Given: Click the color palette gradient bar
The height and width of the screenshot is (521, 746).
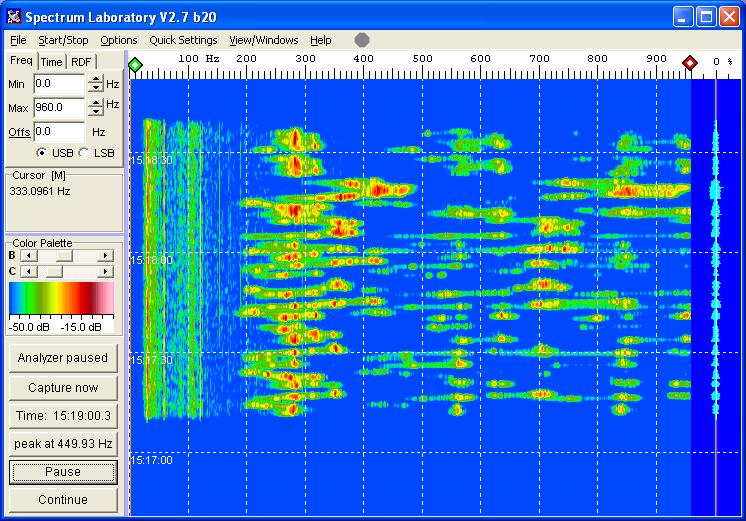Looking at the screenshot, I should [x=61, y=298].
